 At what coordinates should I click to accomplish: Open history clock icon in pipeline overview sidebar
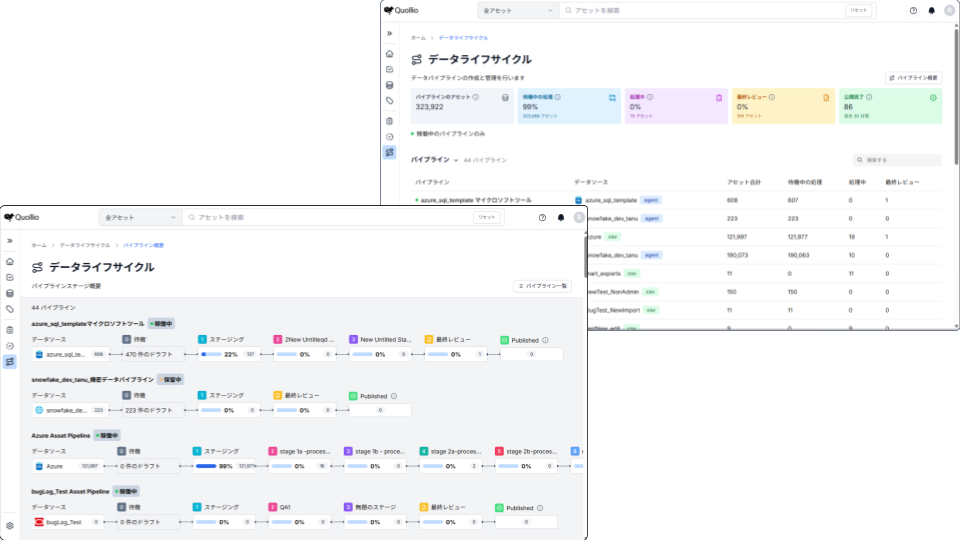click(x=10, y=346)
